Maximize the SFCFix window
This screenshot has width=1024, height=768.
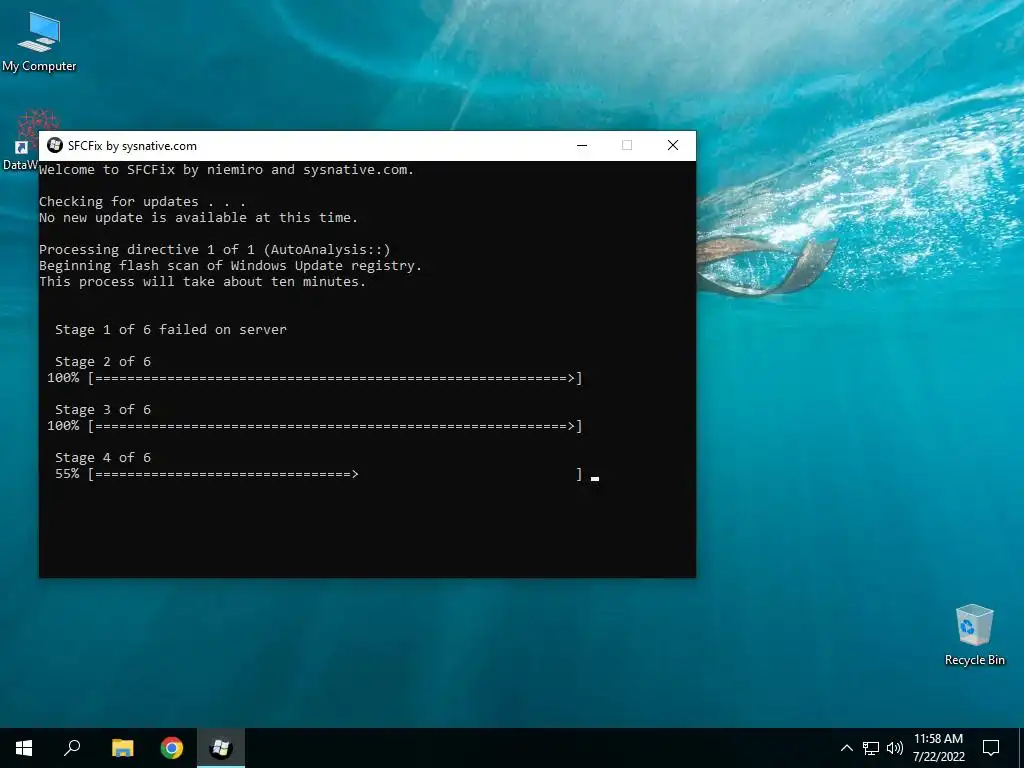point(627,146)
